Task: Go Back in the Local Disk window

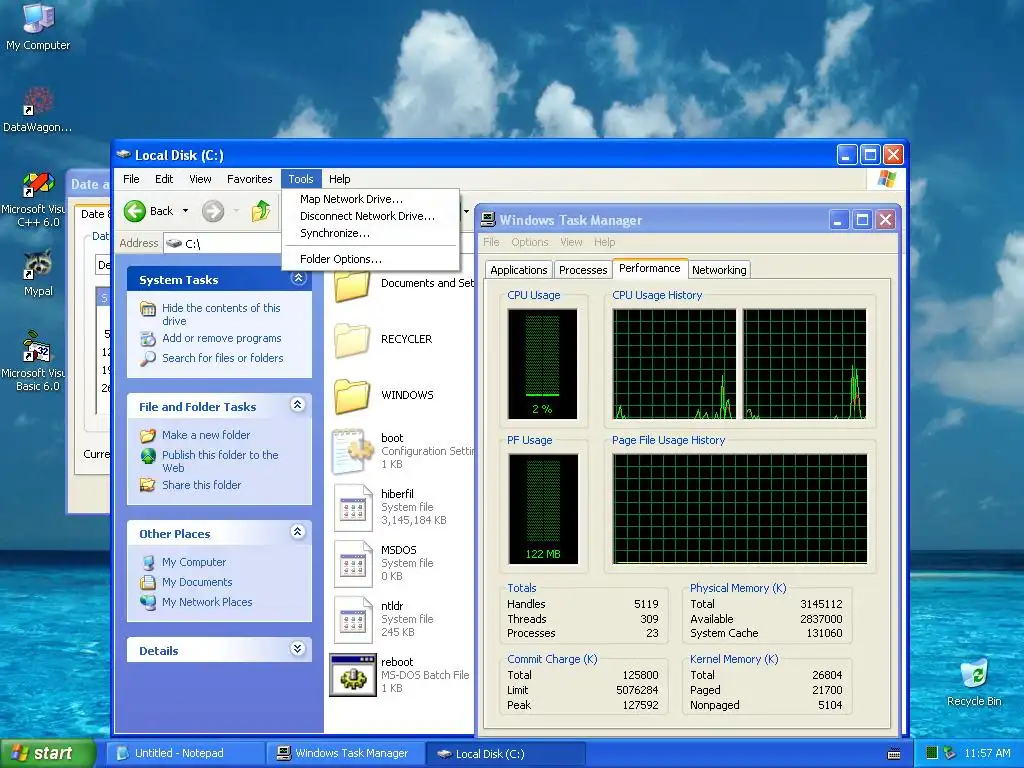Action: (149, 211)
